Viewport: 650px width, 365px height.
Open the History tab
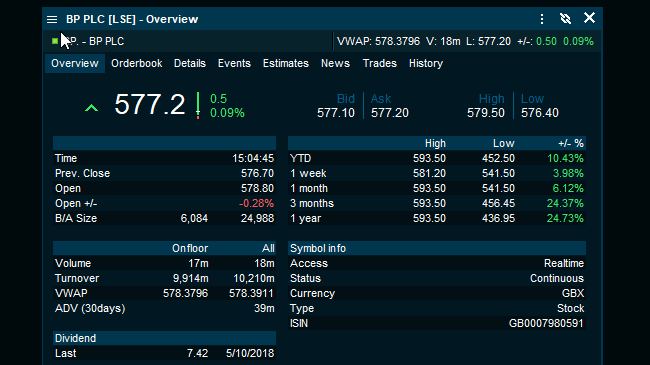pyautogui.click(x=426, y=63)
